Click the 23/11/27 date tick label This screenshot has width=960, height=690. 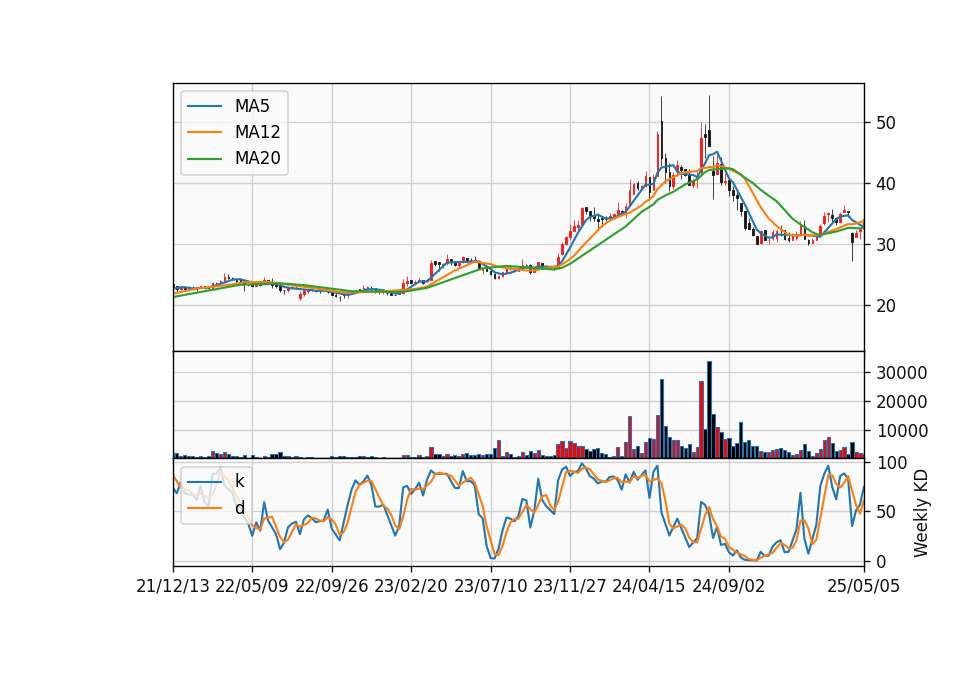pos(569,586)
